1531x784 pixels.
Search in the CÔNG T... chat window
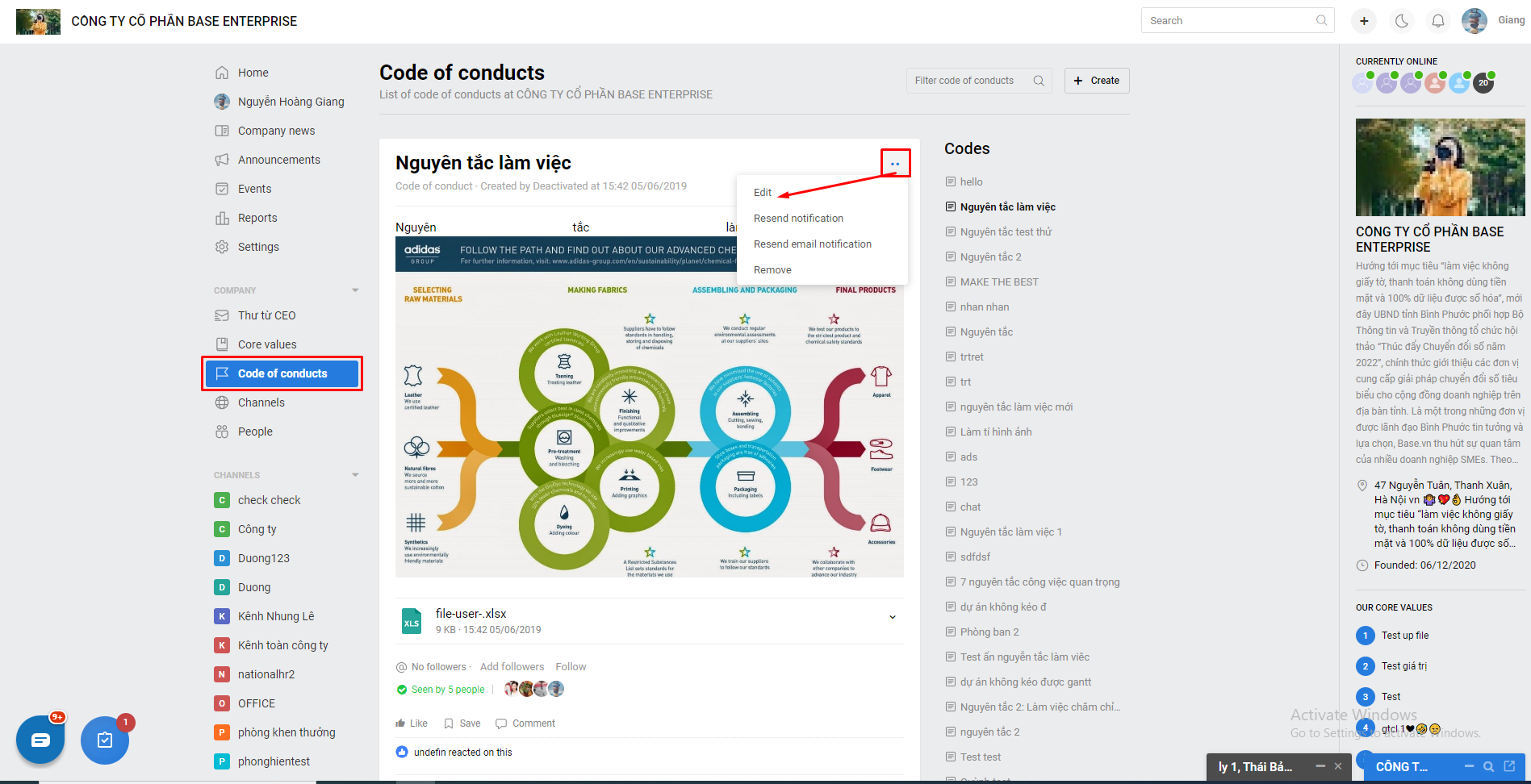(x=1489, y=766)
